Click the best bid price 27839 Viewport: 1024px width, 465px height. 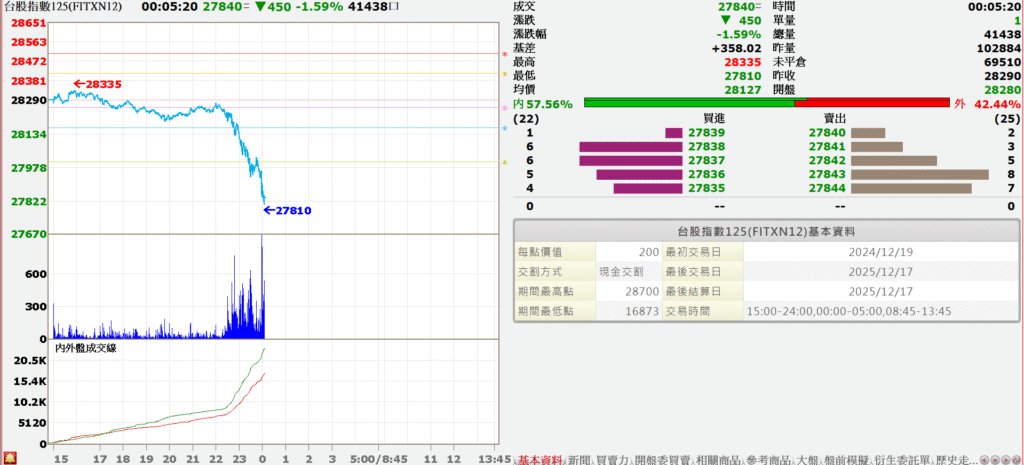tap(706, 132)
